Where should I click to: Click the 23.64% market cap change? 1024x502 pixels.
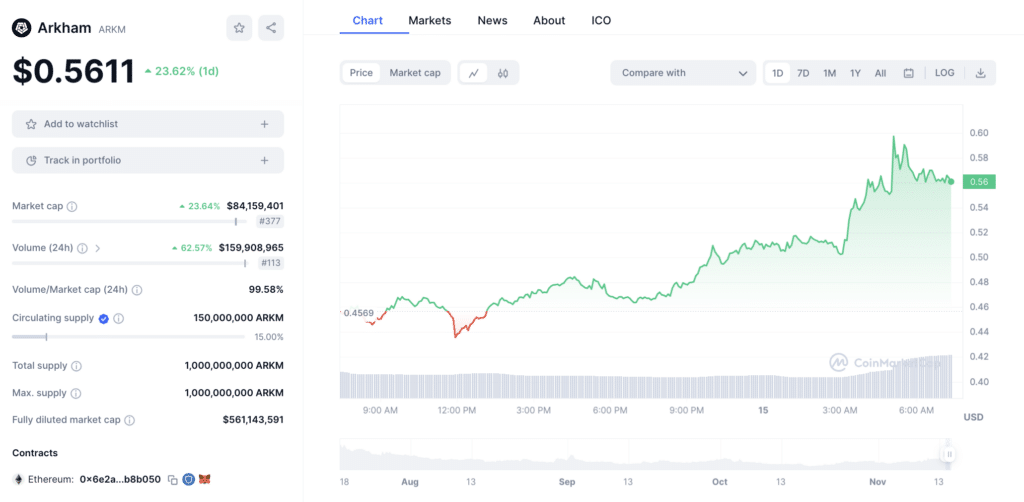click(x=200, y=206)
